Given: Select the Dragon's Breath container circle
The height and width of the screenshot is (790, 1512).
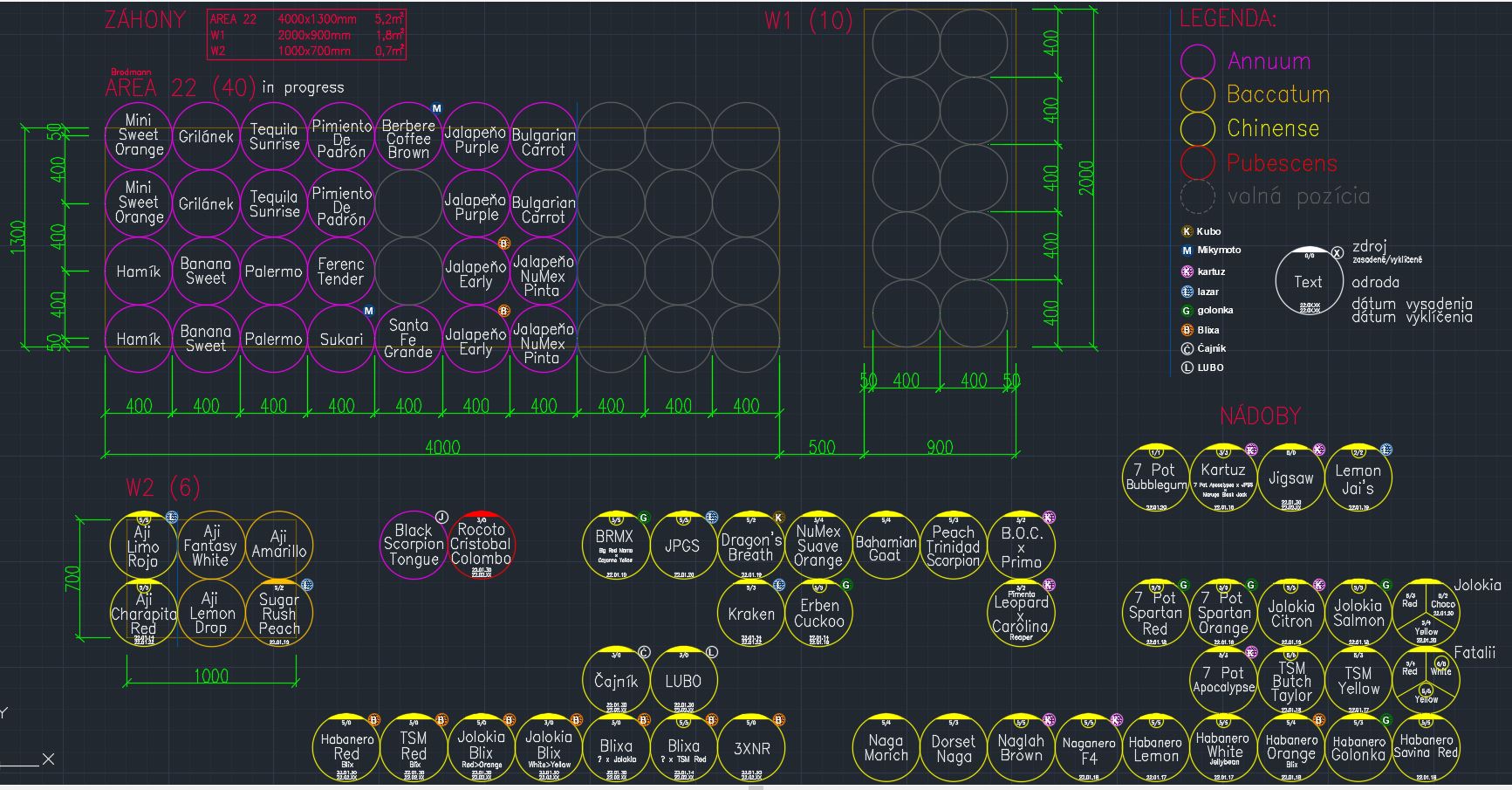Looking at the screenshot, I should [x=750, y=546].
